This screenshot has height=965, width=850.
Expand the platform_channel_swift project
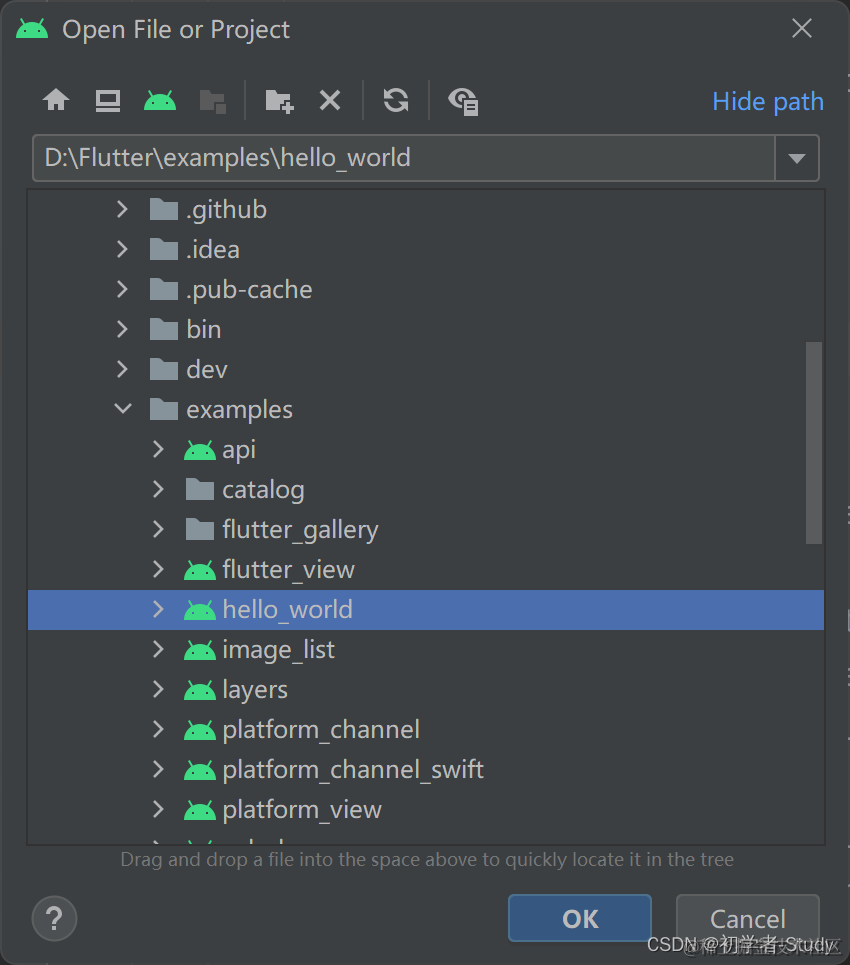(158, 770)
